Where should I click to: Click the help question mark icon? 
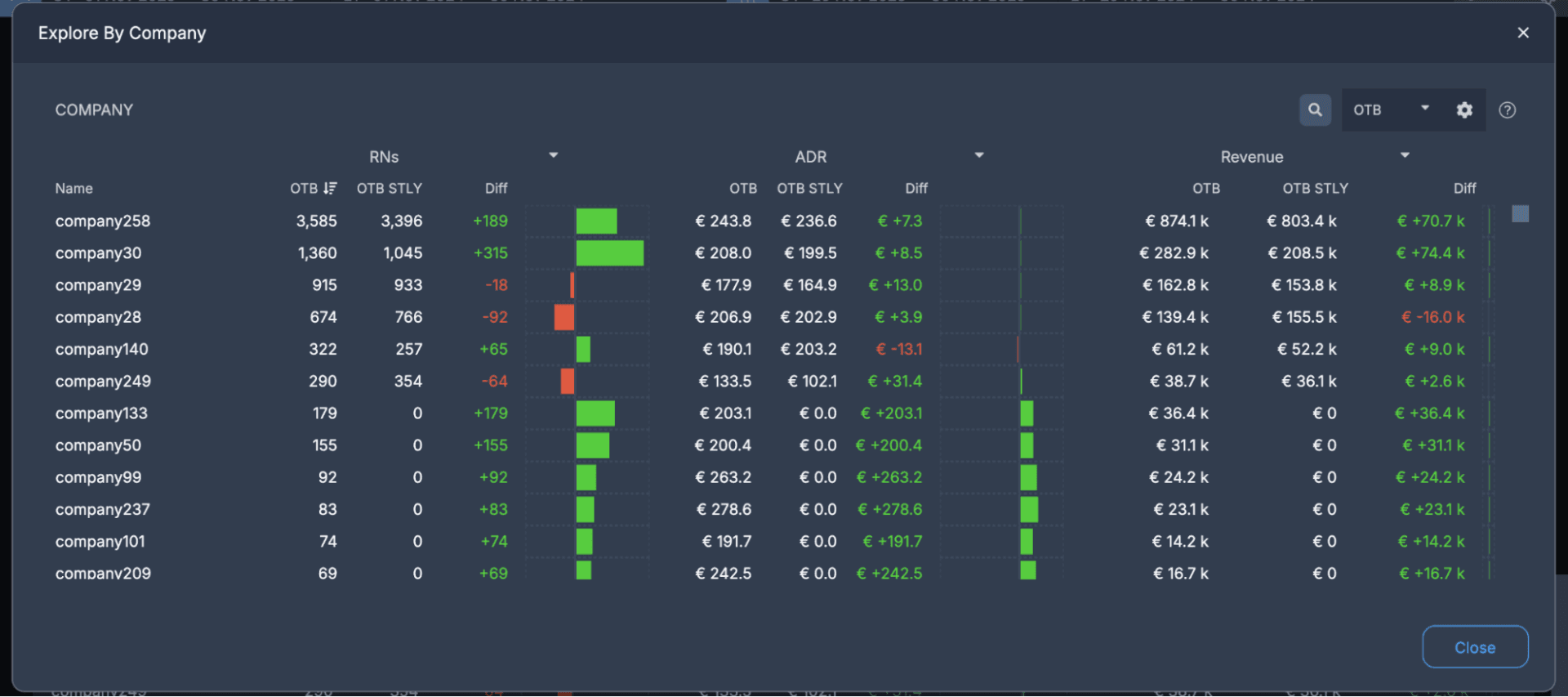(1507, 109)
